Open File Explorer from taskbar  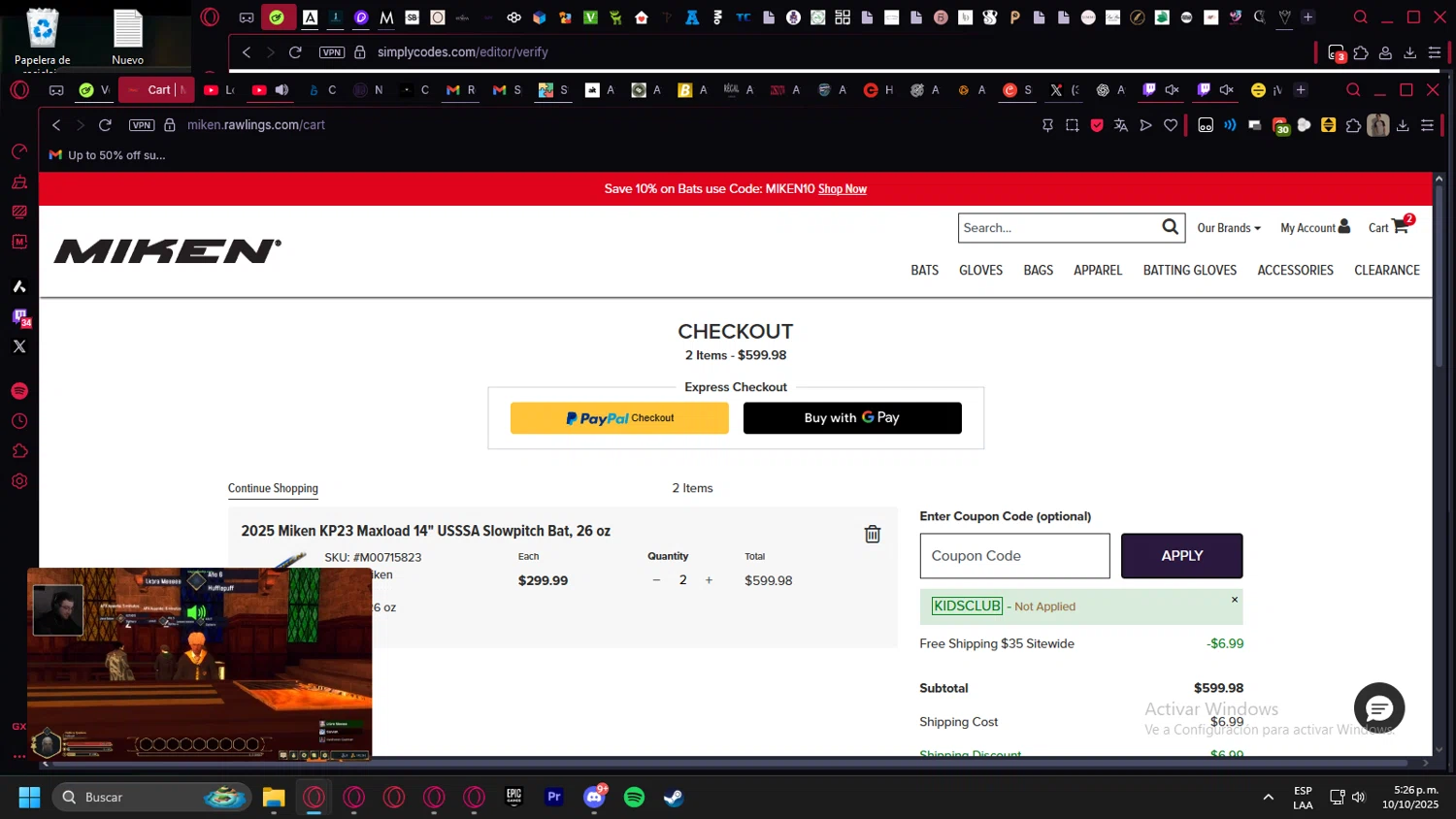click(274, 798)
